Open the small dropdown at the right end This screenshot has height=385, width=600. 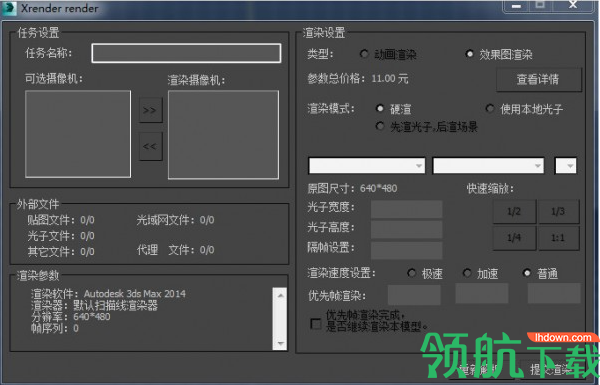coord(566,166)
